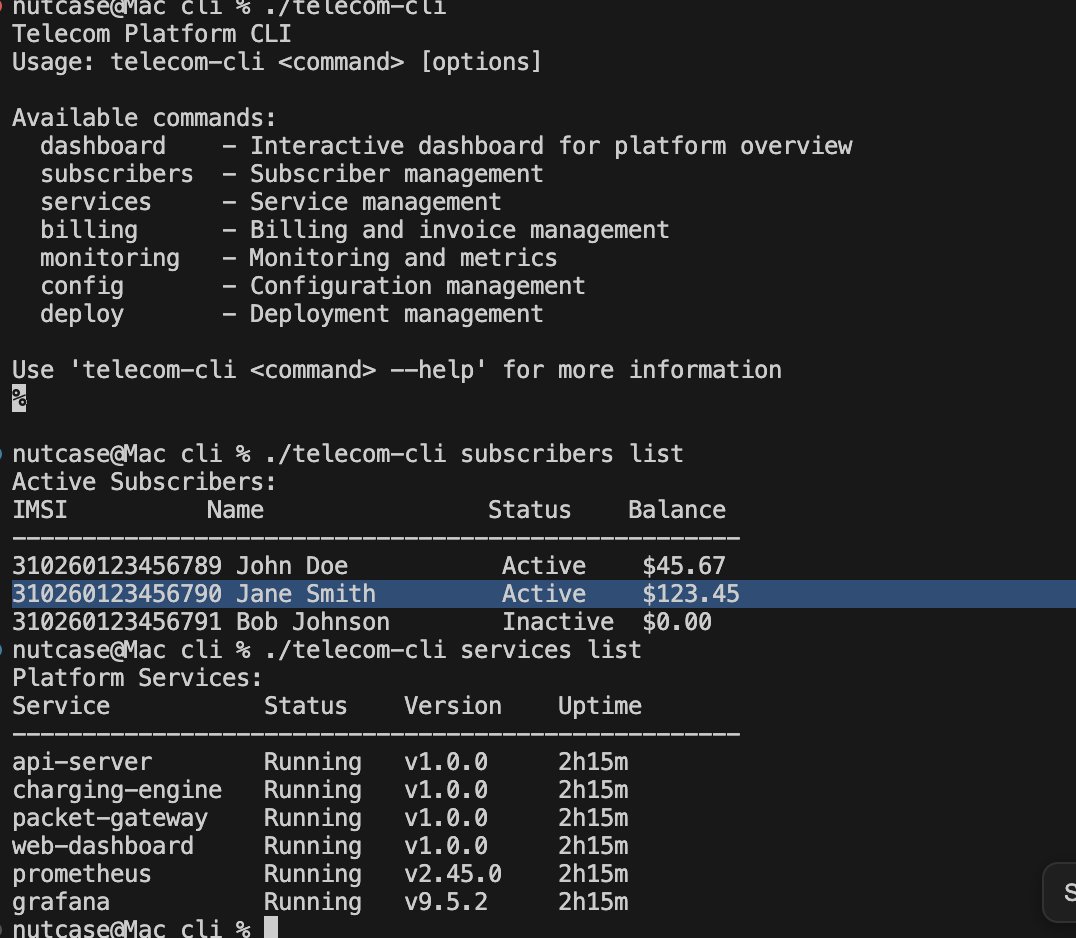Click the './telecom-cli subscribers list' command line
Screen dimensions: 1076x938
(x=474, y=454)
